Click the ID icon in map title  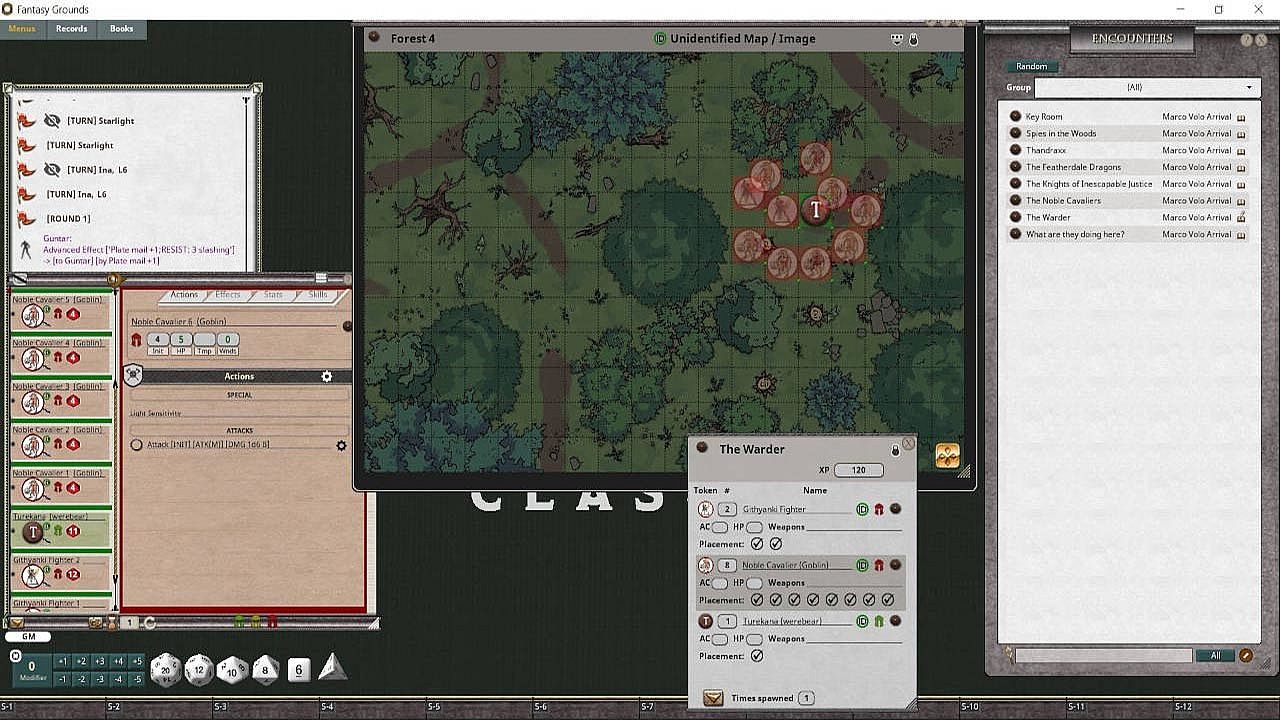(x=659, y=39)
